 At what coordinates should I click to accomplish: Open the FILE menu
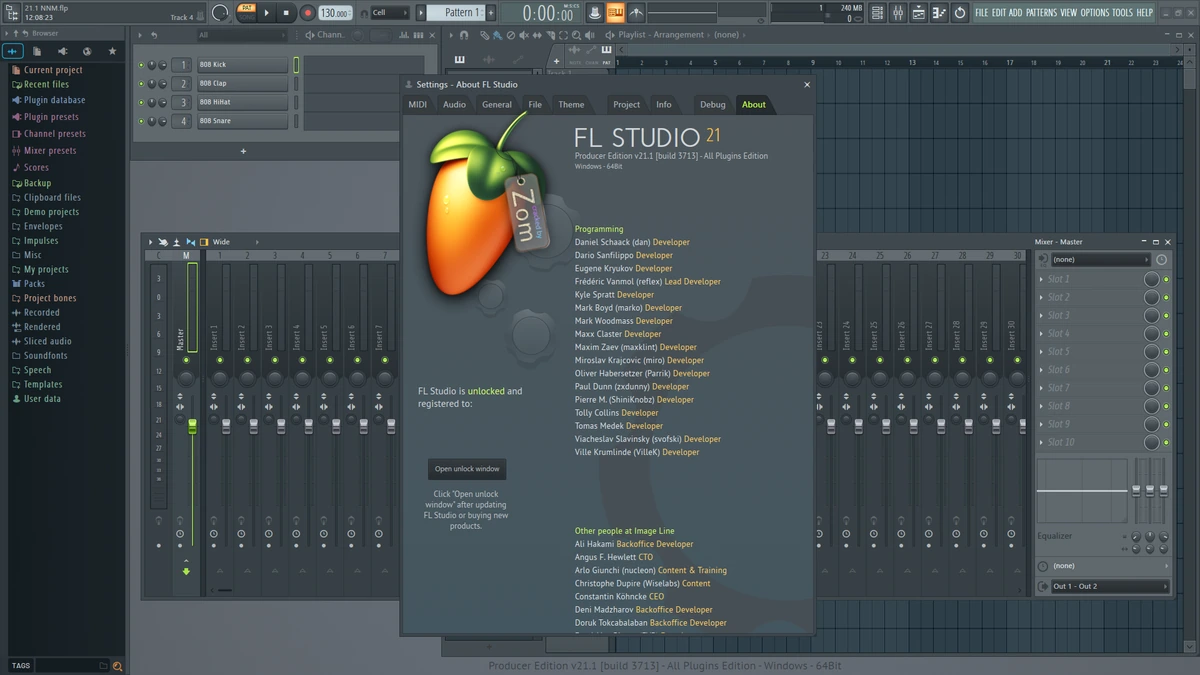(x=981, y=13)
